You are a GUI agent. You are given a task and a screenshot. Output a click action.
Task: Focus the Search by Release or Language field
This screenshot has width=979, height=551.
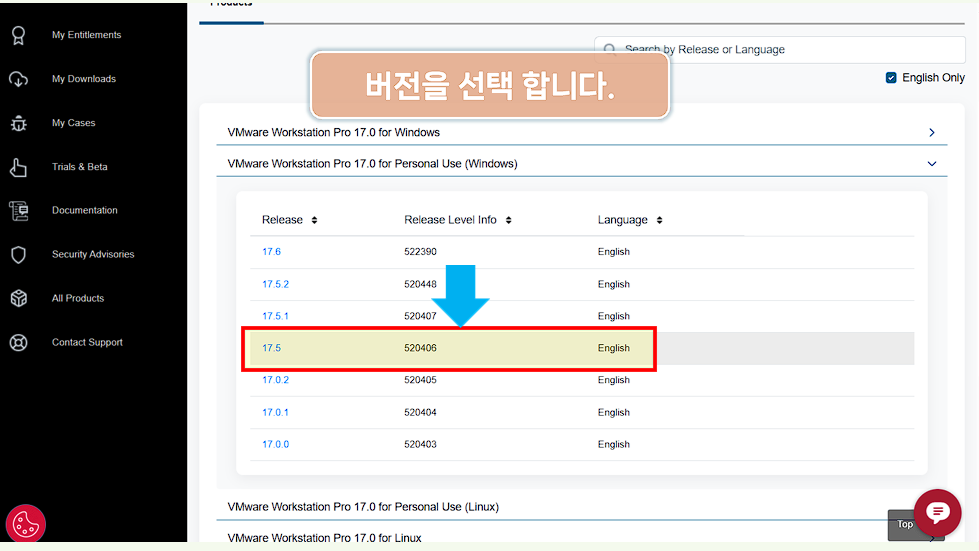point(780,49)
